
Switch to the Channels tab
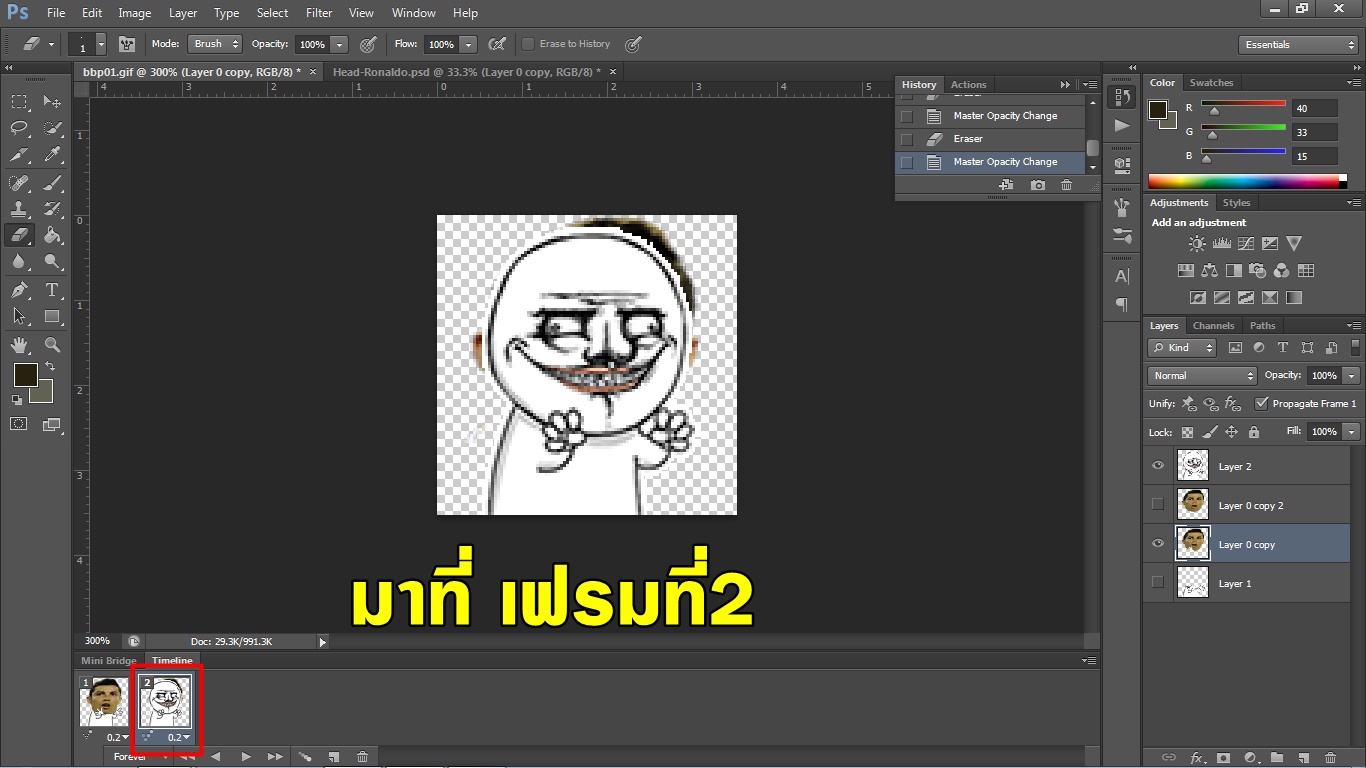click(1213, 326)
